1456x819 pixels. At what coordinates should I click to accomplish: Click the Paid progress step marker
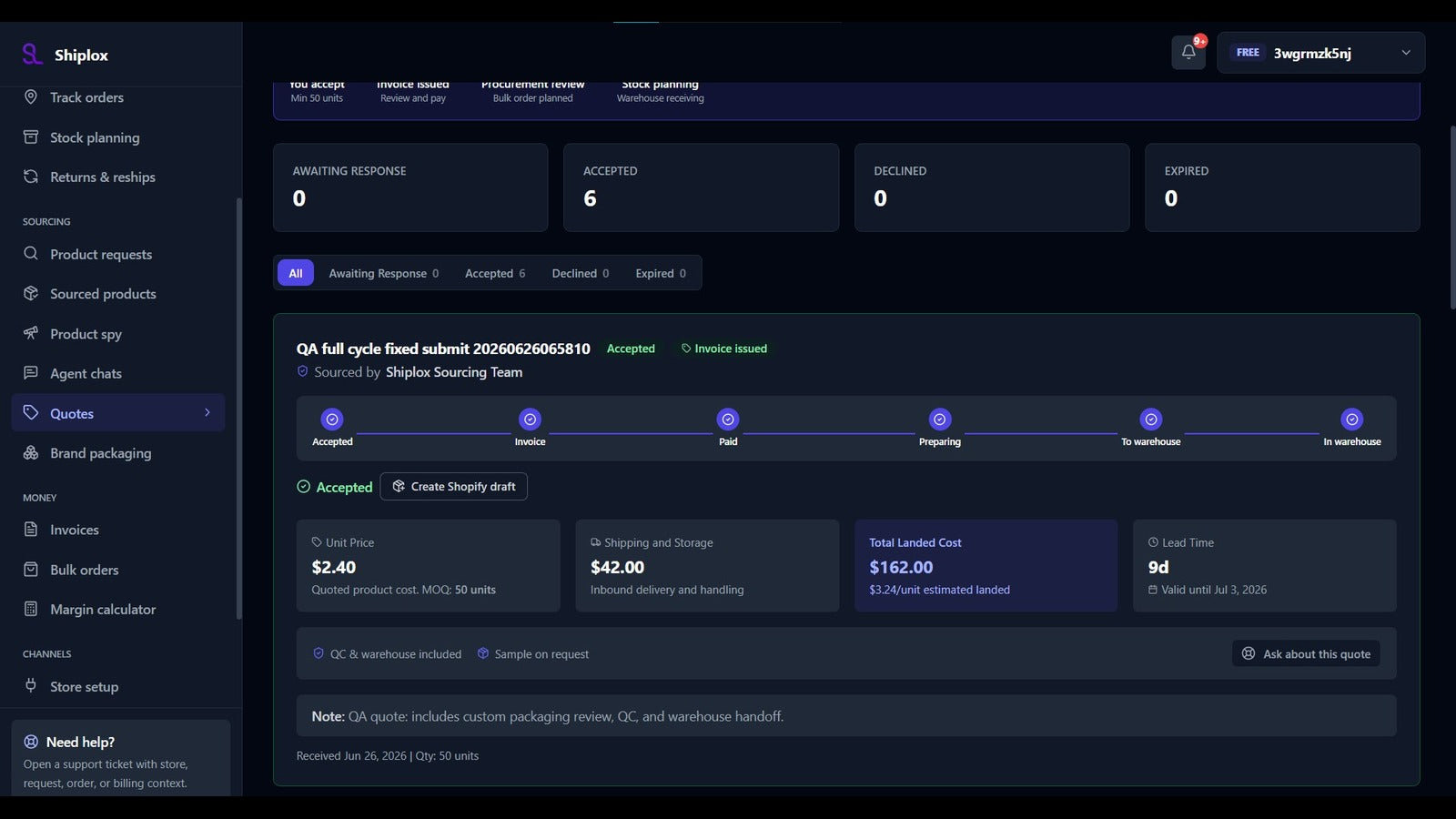coord(728,420)
